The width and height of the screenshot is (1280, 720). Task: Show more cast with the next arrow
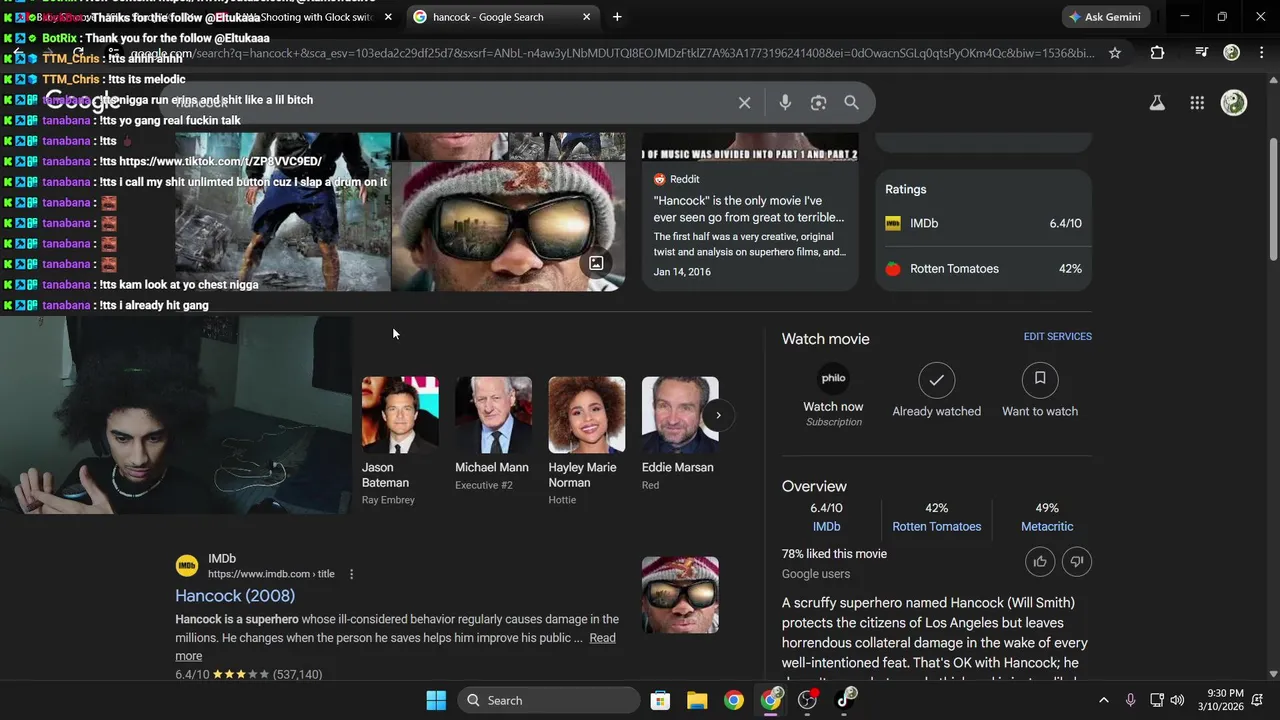pos(718,415)
